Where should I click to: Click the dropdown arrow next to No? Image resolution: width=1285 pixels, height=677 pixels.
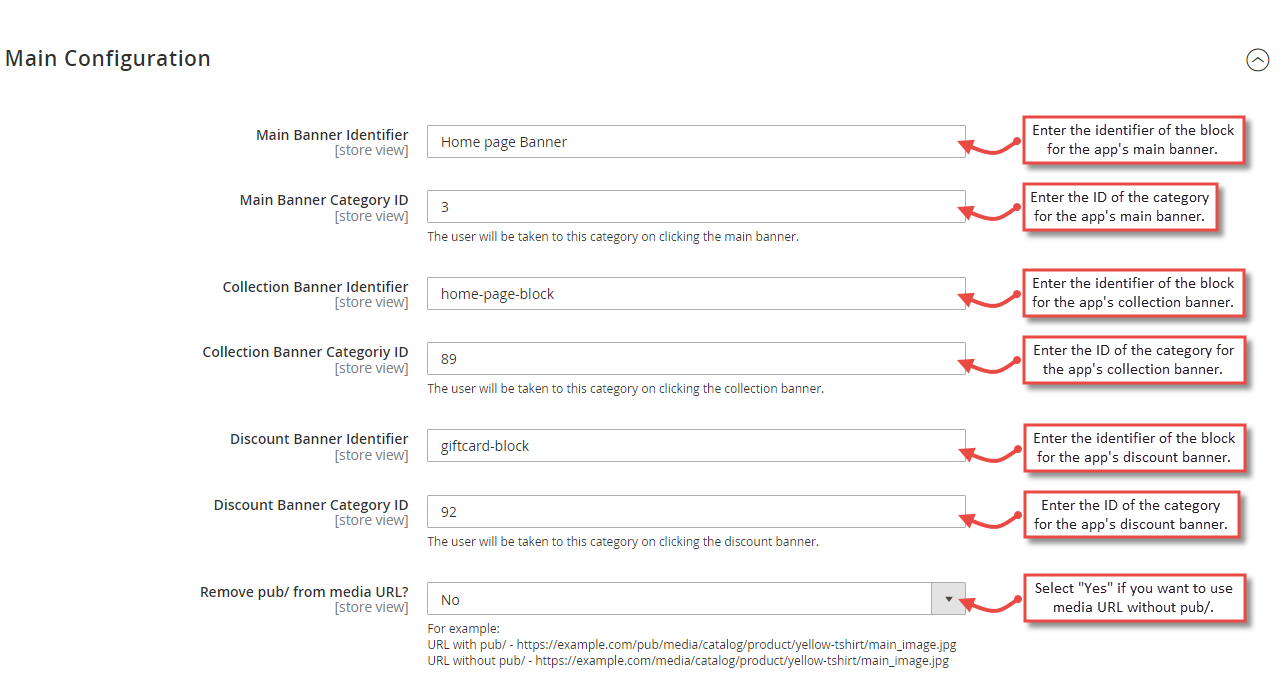point(949,599)
